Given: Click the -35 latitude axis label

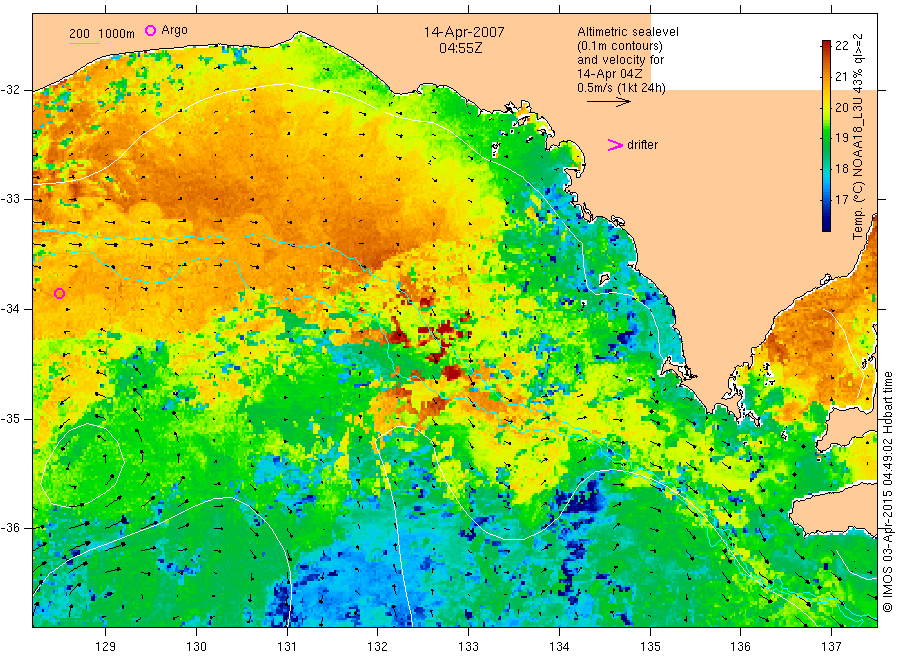Looking at the screenshot, I should pyautogui.click(x=10, y=418).
